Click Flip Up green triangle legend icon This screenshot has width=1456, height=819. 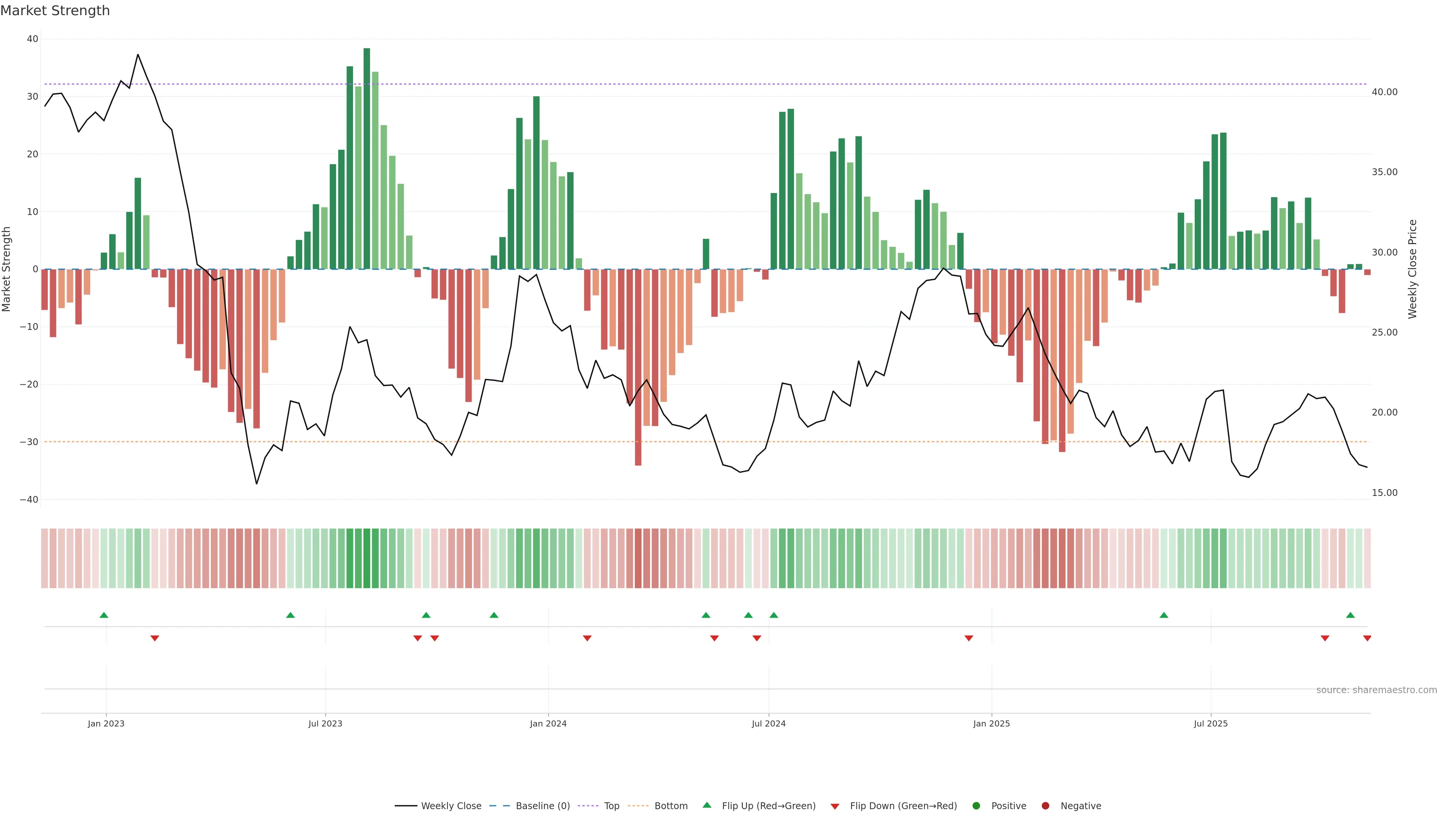coord(706,805)
